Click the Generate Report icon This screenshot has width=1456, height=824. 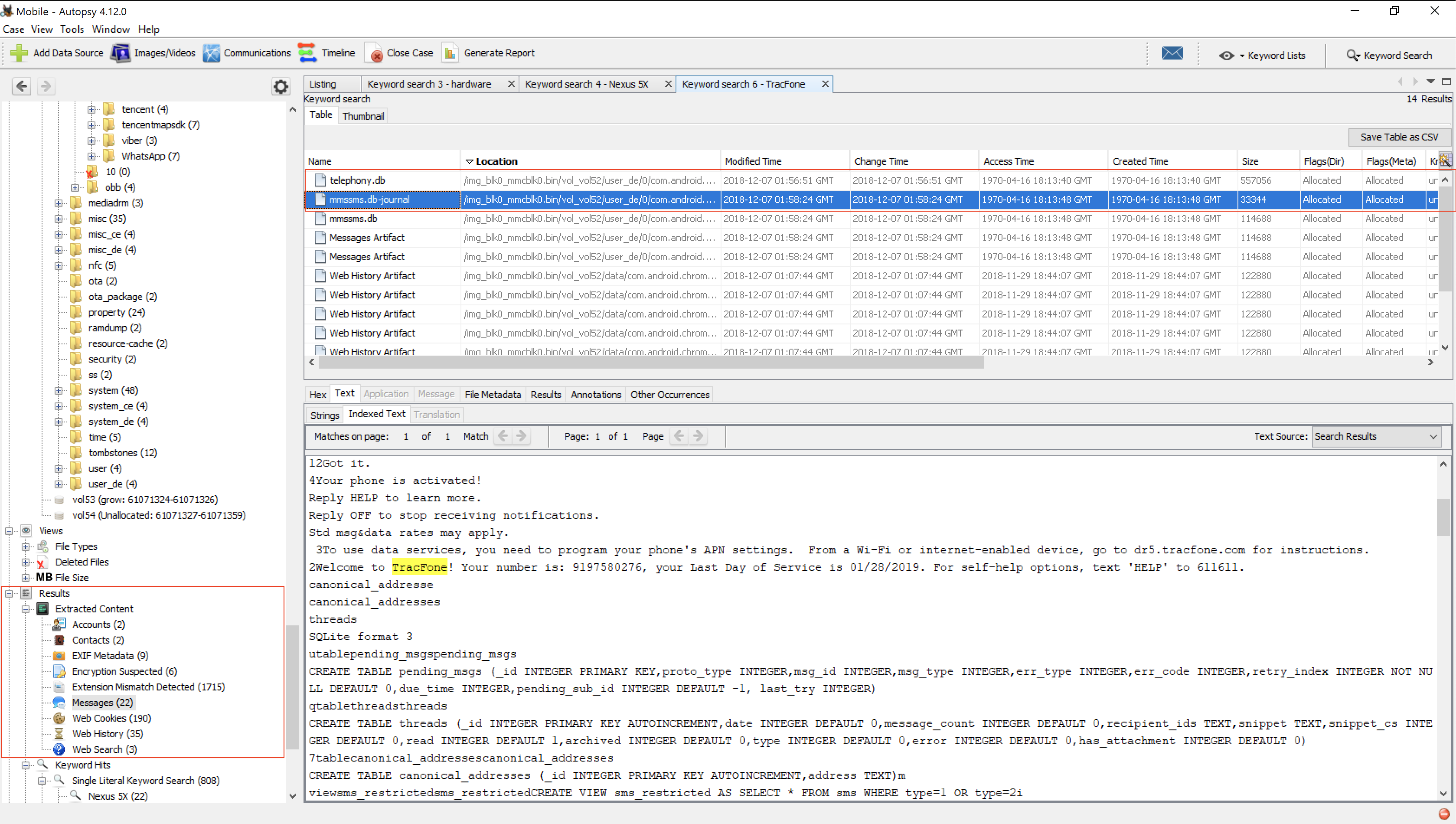(x=450, y=53)
